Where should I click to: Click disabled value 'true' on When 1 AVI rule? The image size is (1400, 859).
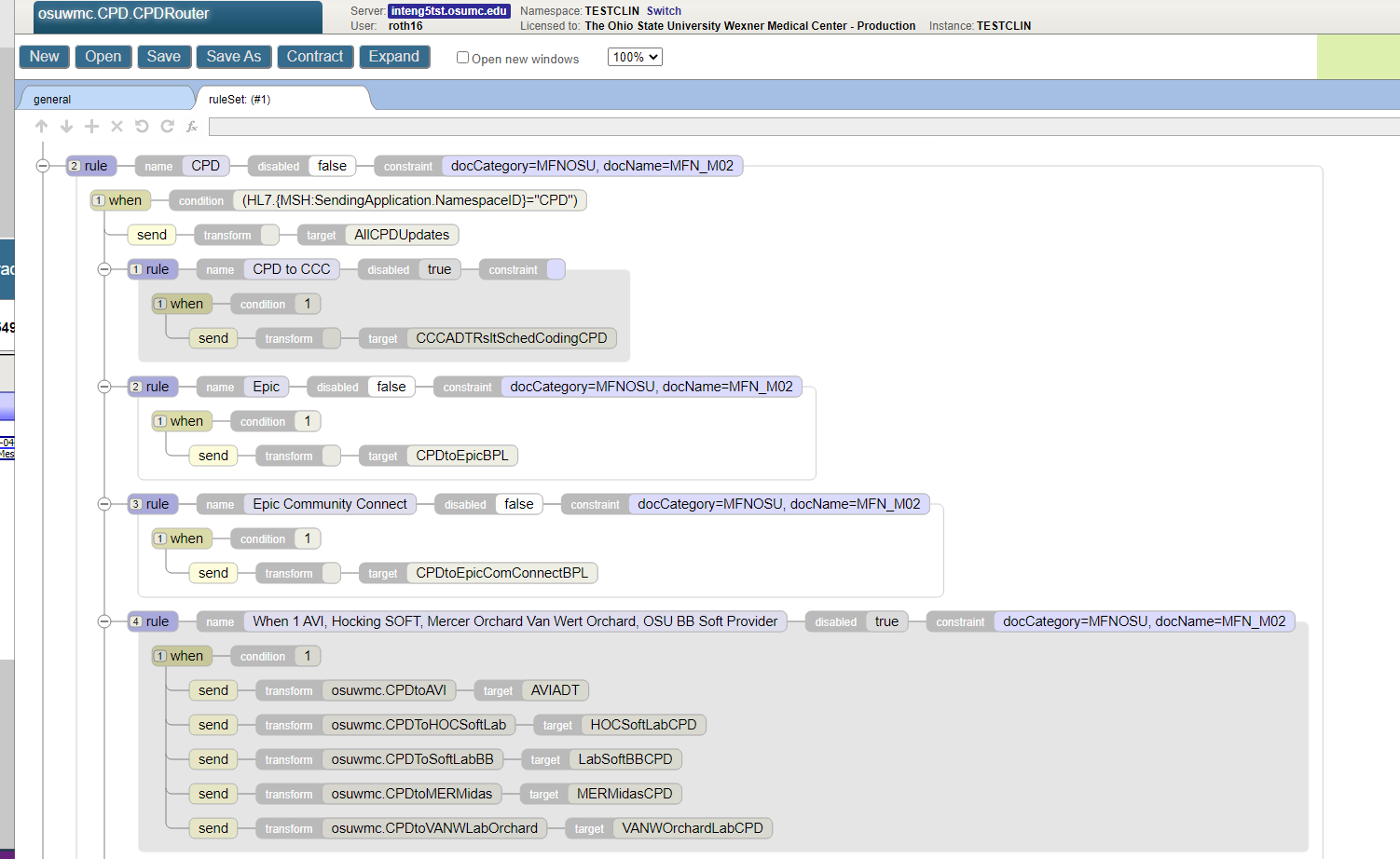(x=886, y=621)
